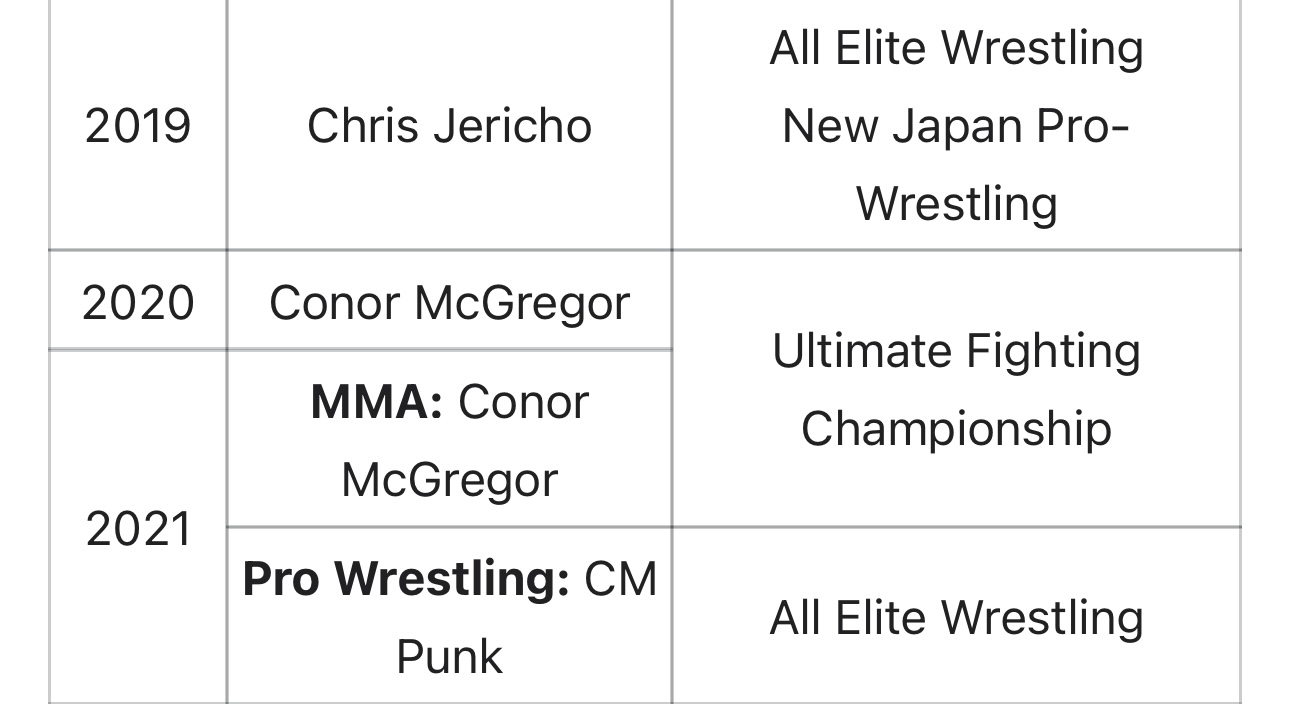This screenshot has width=1290, height=708.
Task: Click the 2019 year cell
Action: (x=137, y=126)
